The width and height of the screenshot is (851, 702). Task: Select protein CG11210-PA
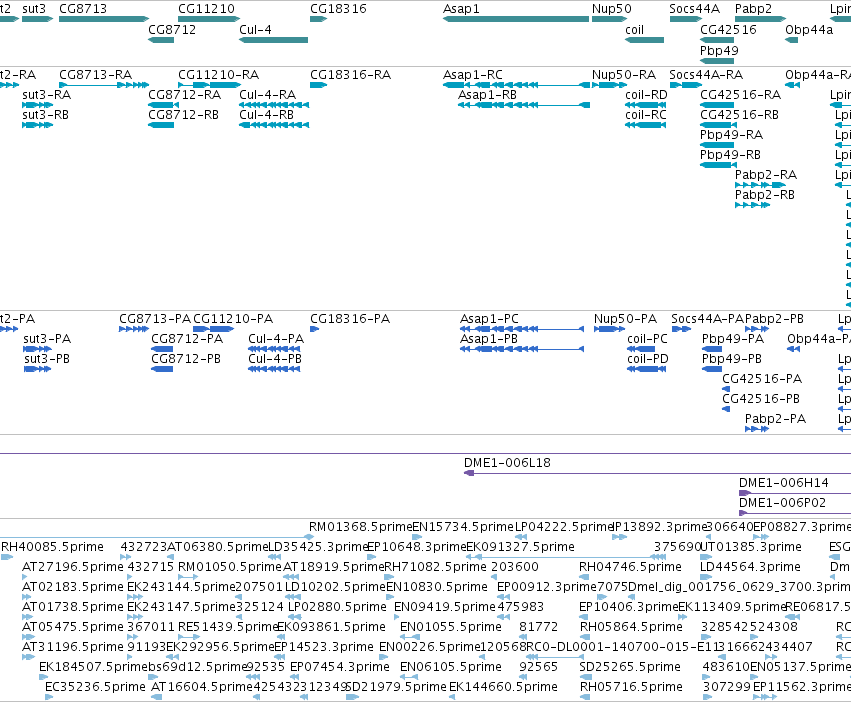tap(233, 319)
